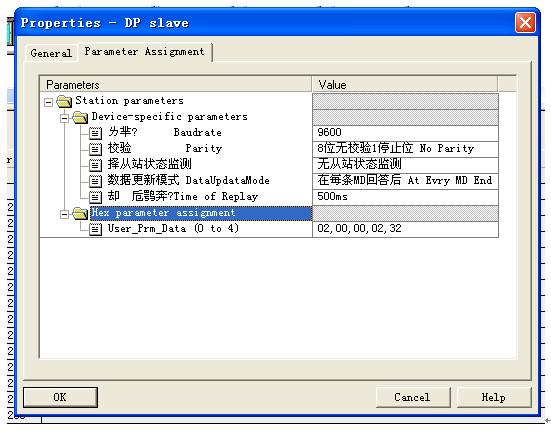Viewport: 551px width, 433px height.
Task: Open Help for DP slave properties
Action: [x=494, y=397]
